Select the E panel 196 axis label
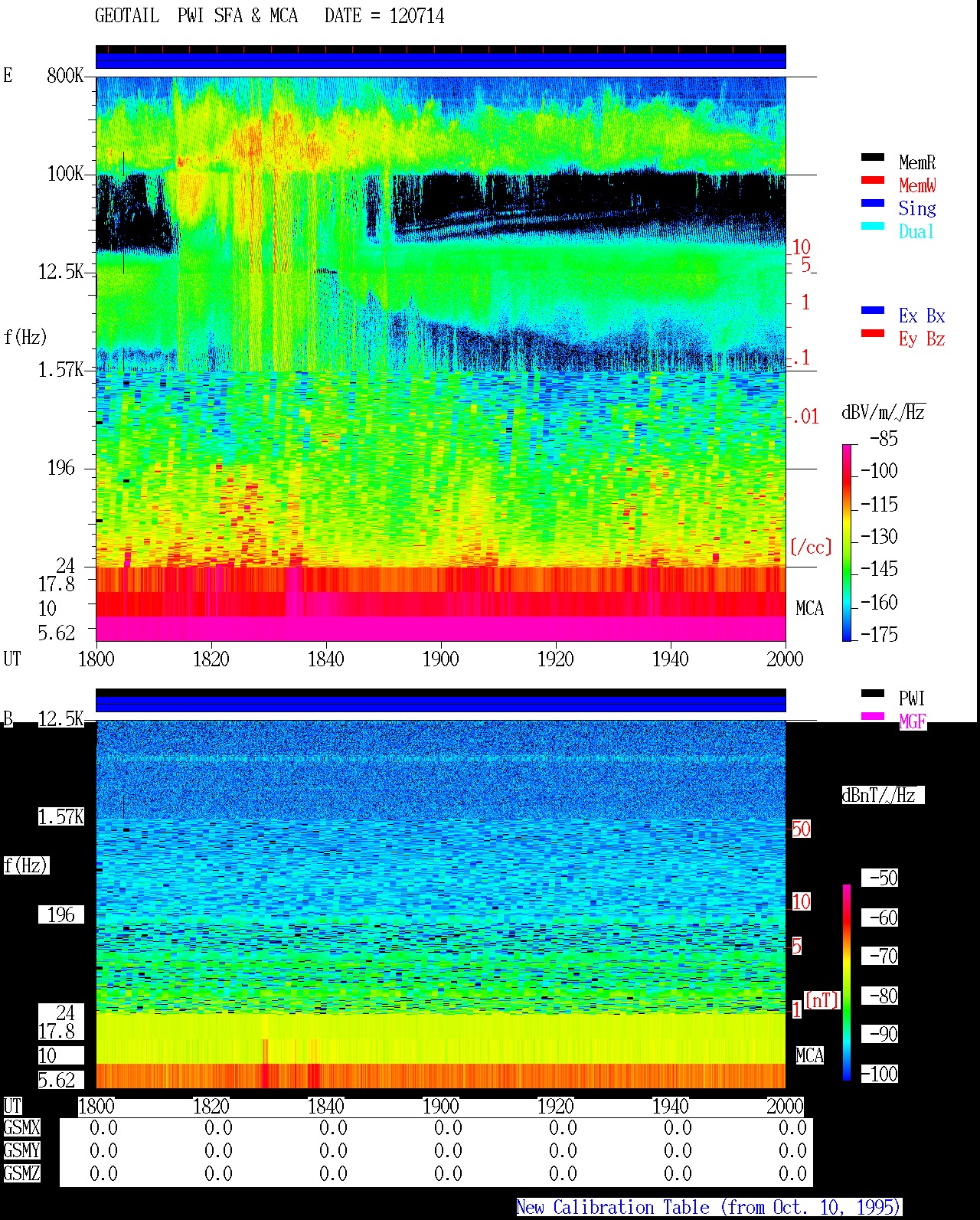The width and height of the screenshot is (980, 1220). (61, 467)
